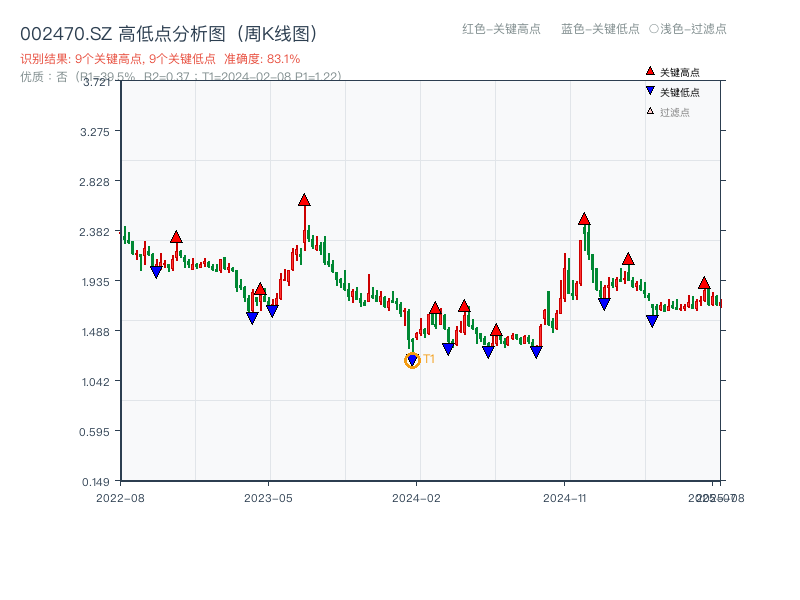Toggle the 关键低点 legend label
Image resolution: width=800 pixels, height=600 pixels.
click(x=680, y=92)
